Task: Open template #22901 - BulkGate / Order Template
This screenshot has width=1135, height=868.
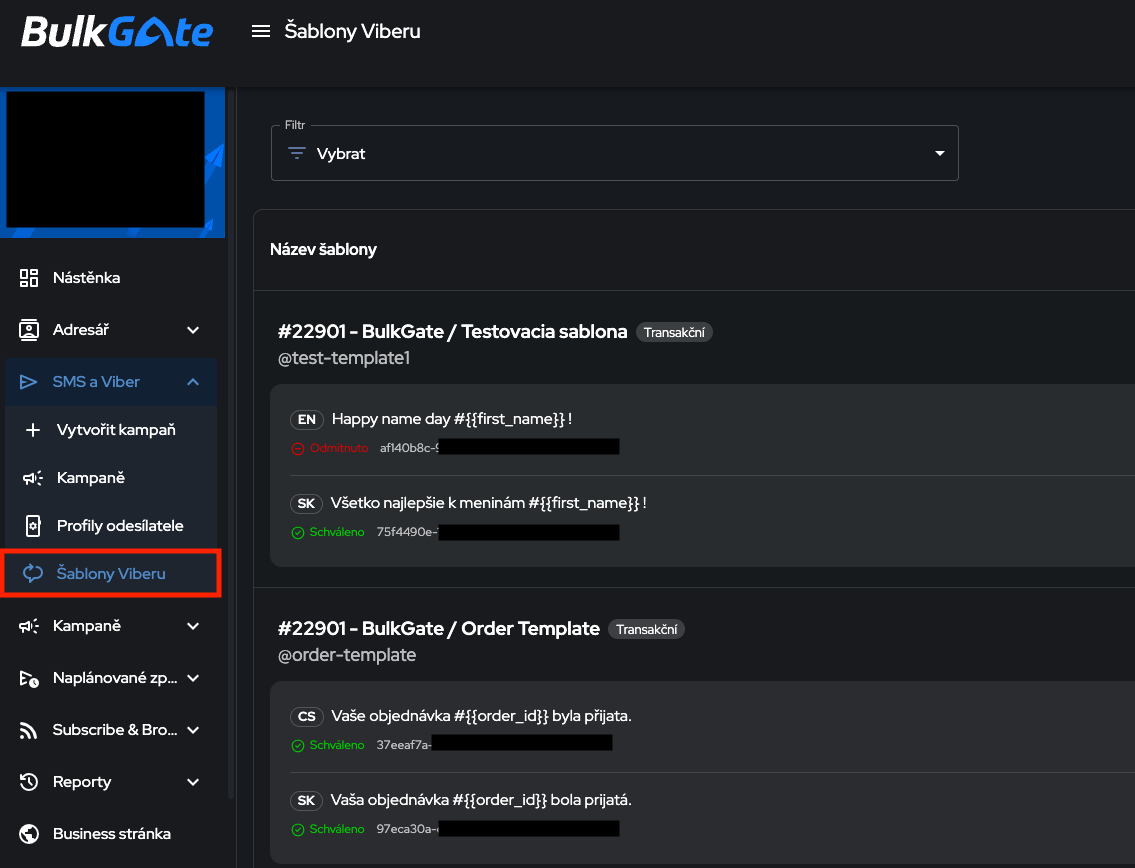Action: click(439, 628)
